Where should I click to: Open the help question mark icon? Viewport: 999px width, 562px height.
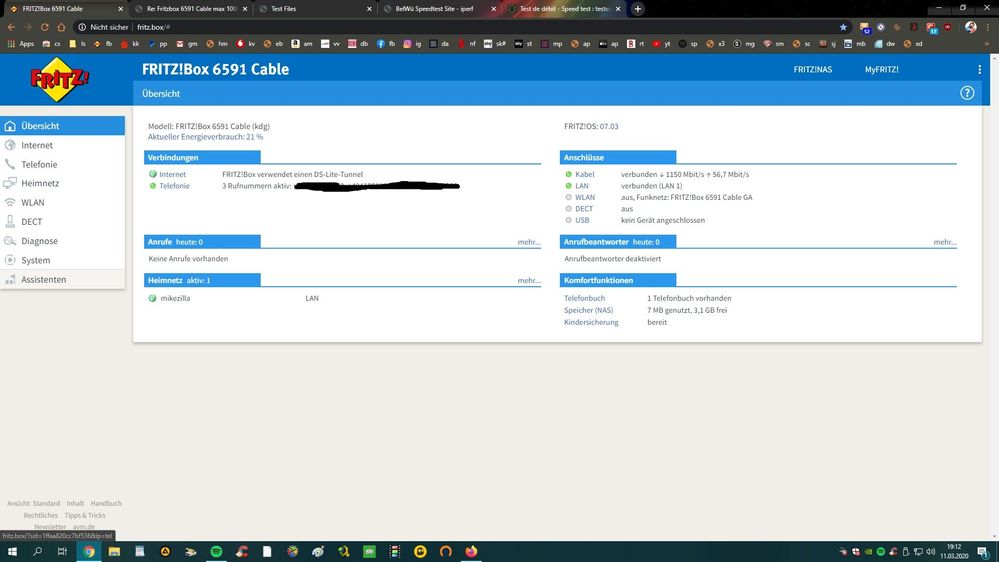point(967,93)
